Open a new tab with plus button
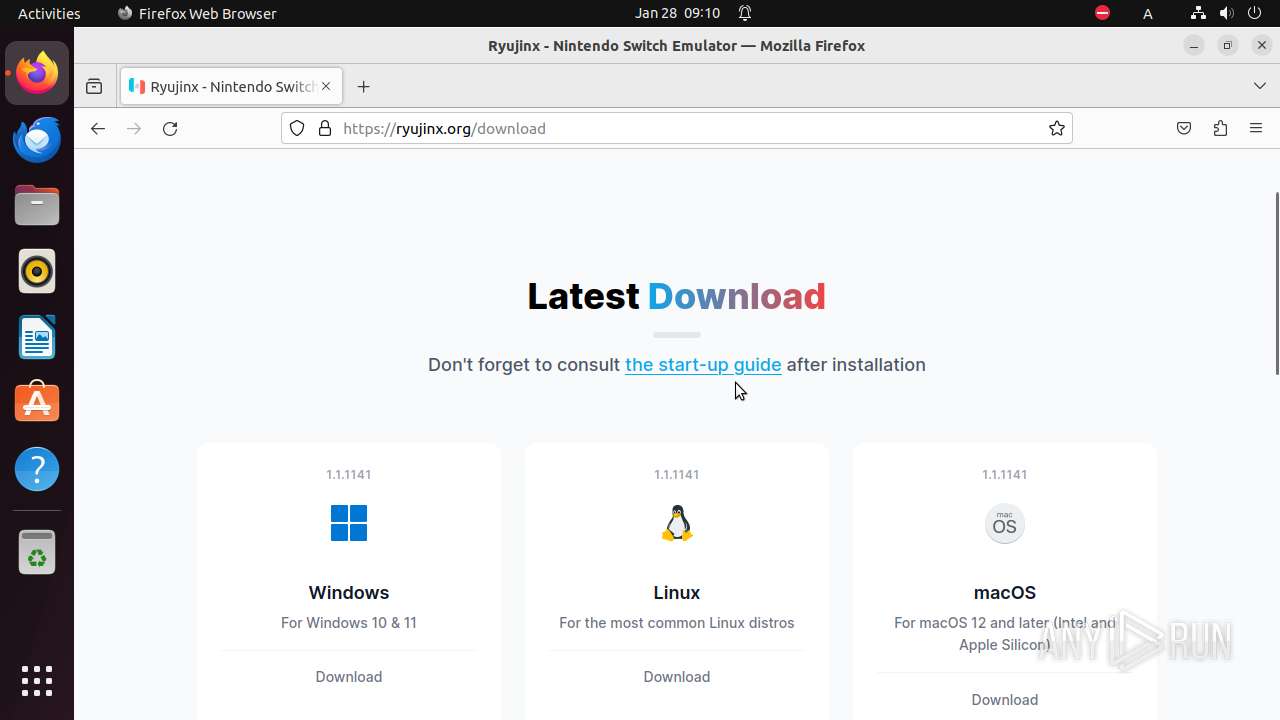Screen dimensions: 1280x720 pos(363,87)
